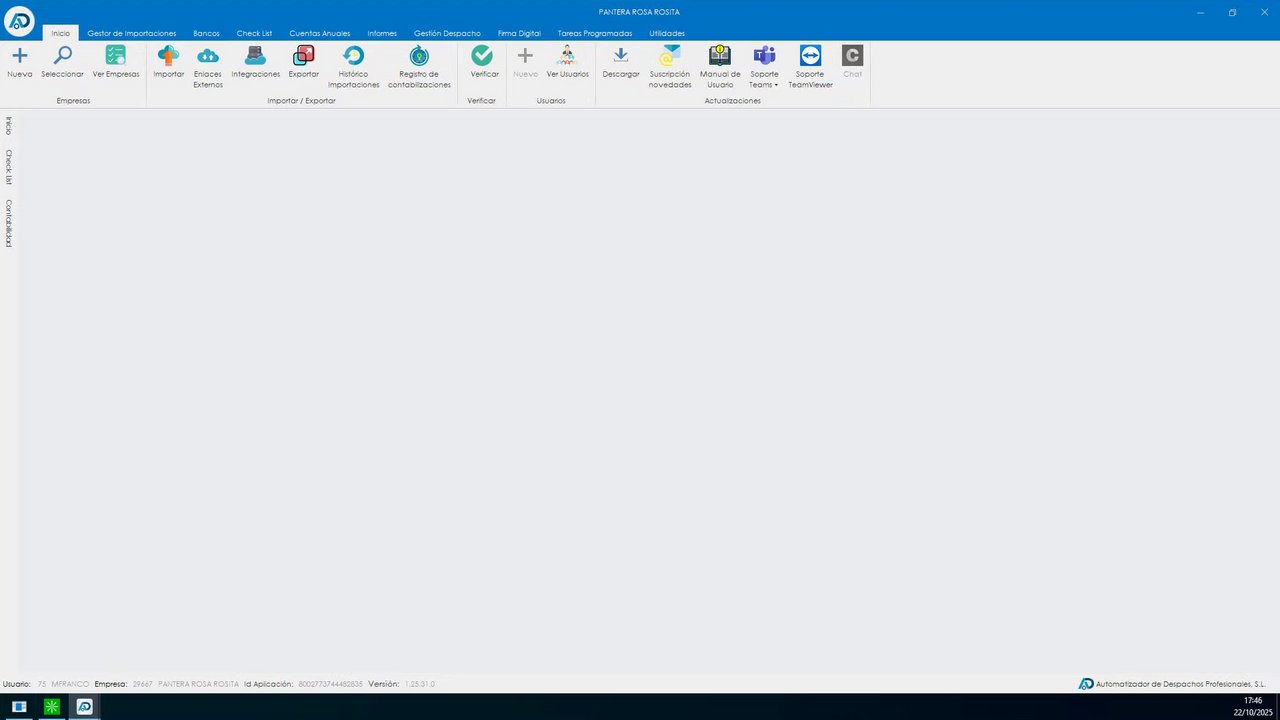1280x720 pixels.
Task: Click the Importar cloud icon
Action: pos(169,56)
